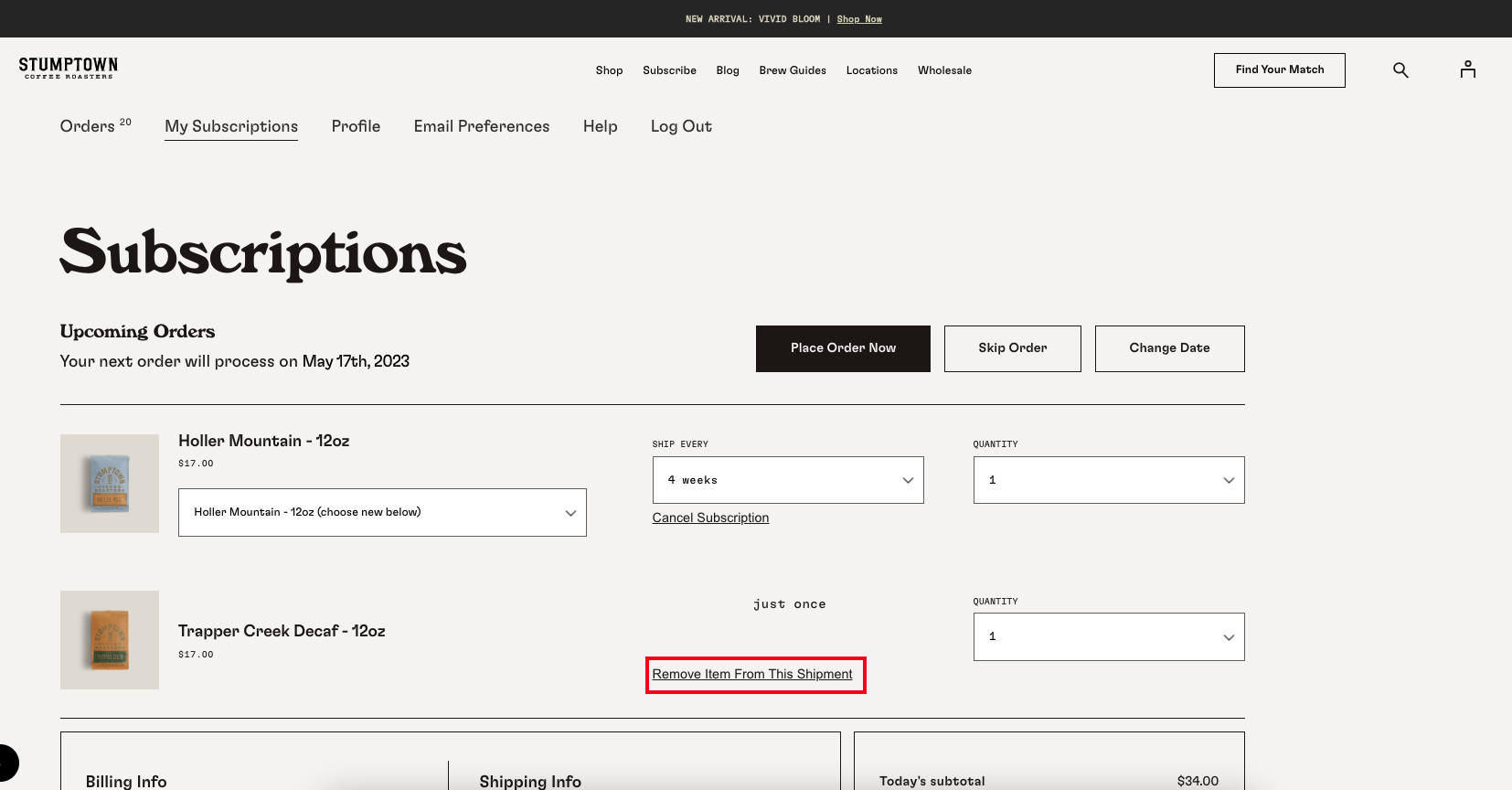The width and height of the screenshot is (1512, 790).
Task: Click the Shipping Info heading
Action: click(530, 781)
